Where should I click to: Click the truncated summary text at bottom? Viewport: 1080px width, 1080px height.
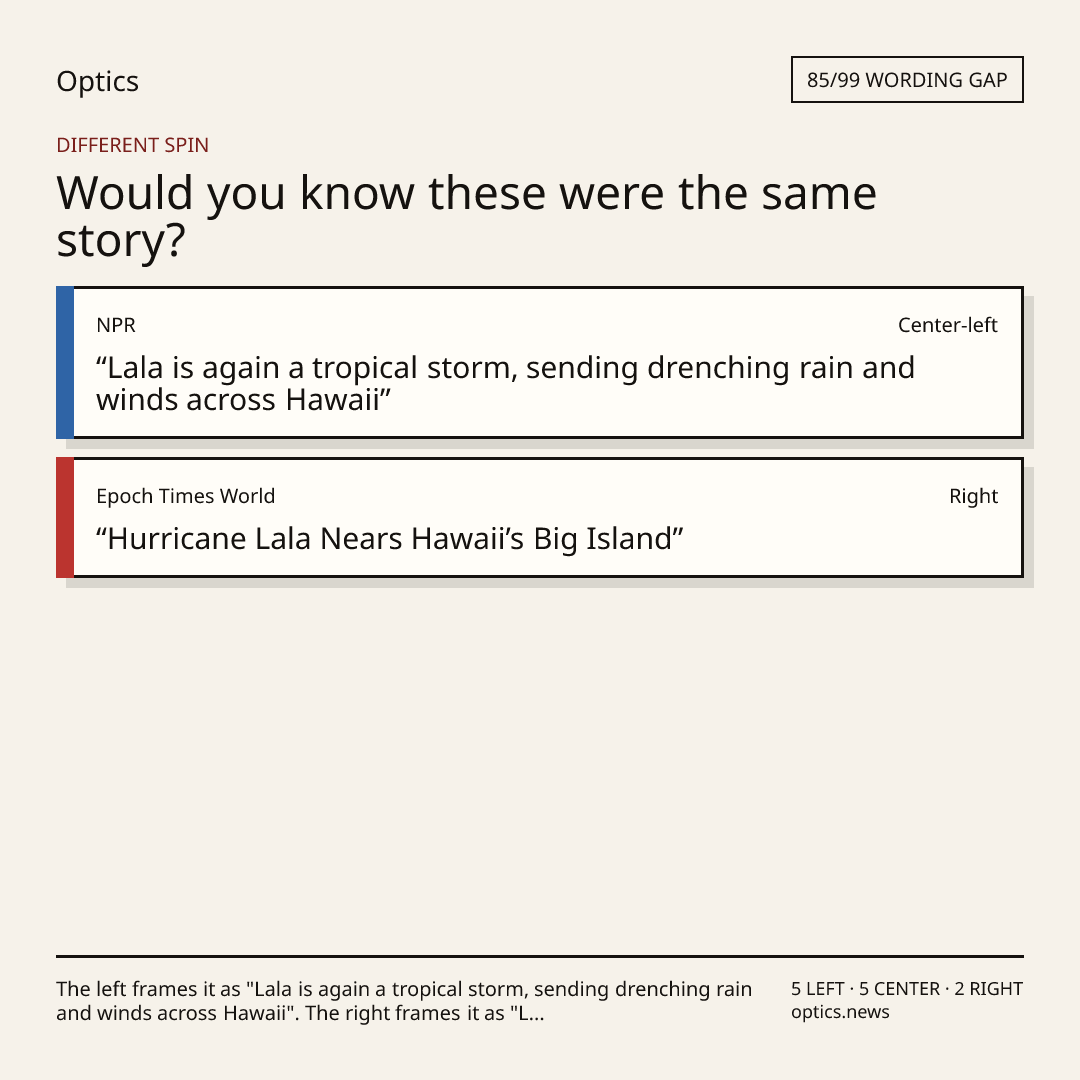coord(404,1001)
